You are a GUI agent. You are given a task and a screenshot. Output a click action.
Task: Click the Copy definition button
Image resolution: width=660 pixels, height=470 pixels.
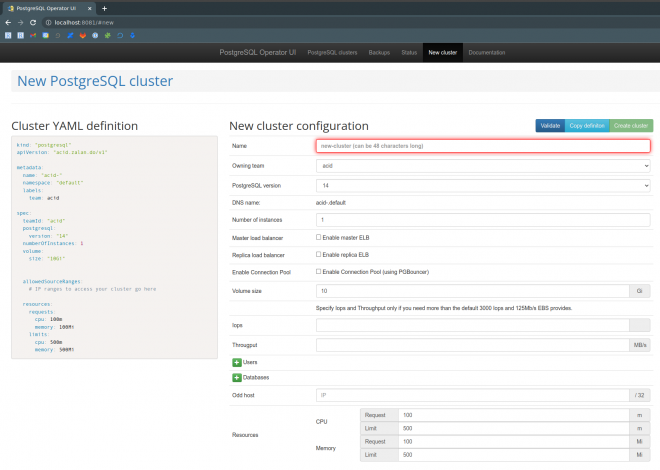tap(587, 125)
